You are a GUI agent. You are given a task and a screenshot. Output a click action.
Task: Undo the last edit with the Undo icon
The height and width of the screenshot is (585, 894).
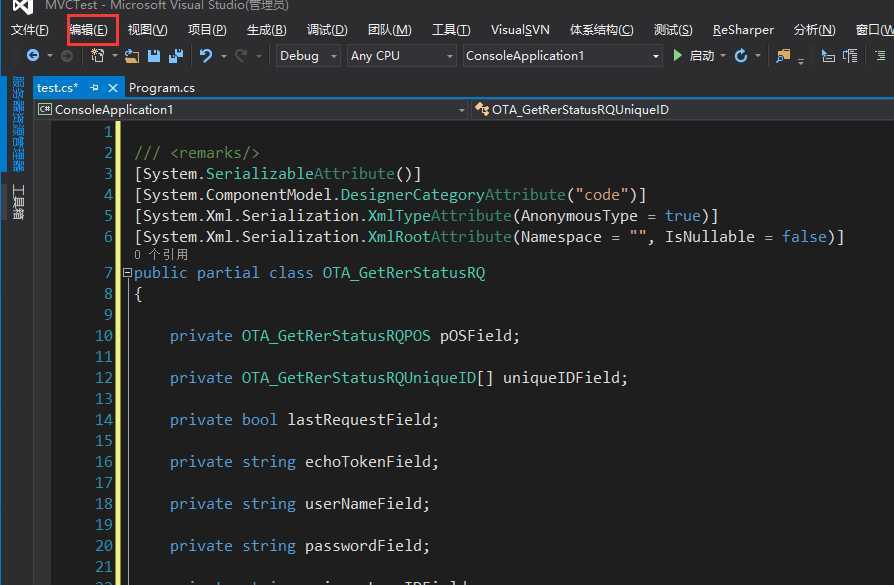point(206,55)
